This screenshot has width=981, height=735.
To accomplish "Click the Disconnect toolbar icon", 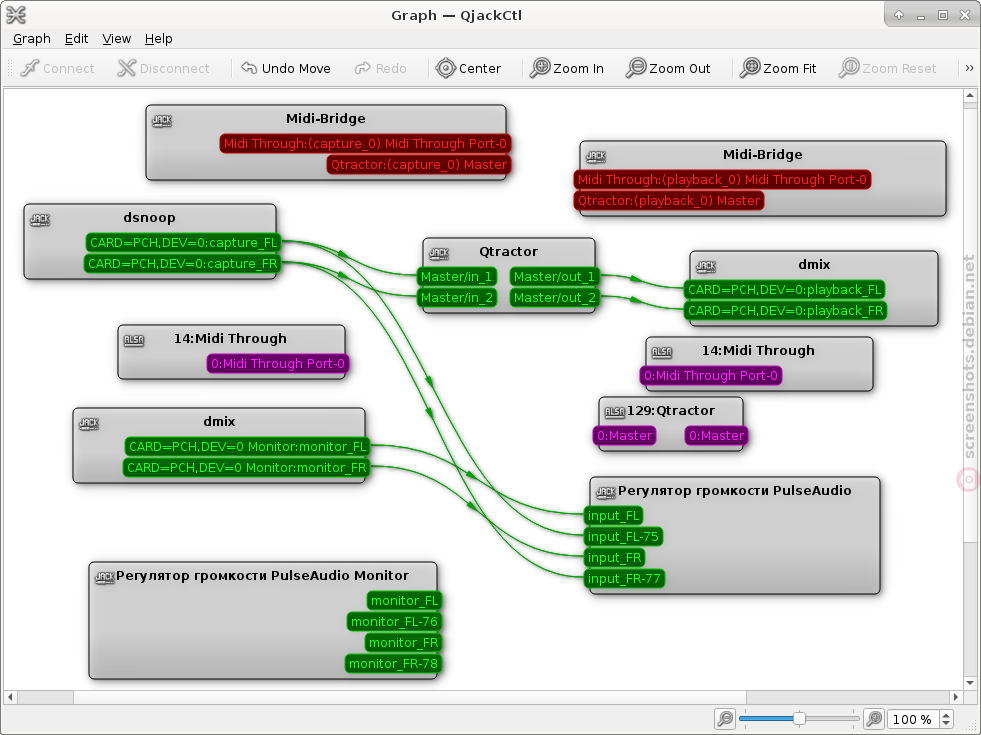I will point(126,68).
